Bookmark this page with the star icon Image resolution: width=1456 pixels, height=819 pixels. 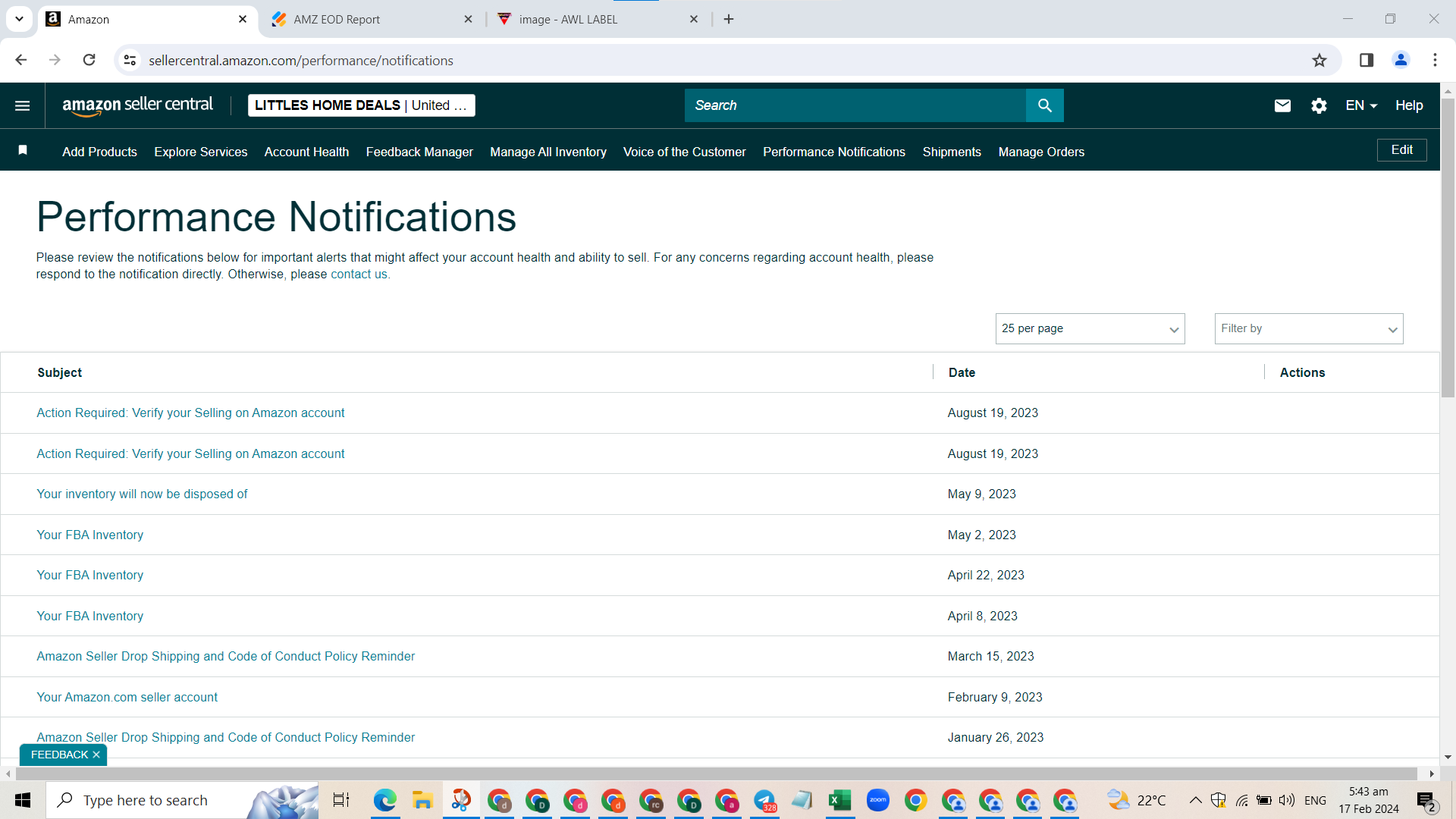coord(1319,60)
